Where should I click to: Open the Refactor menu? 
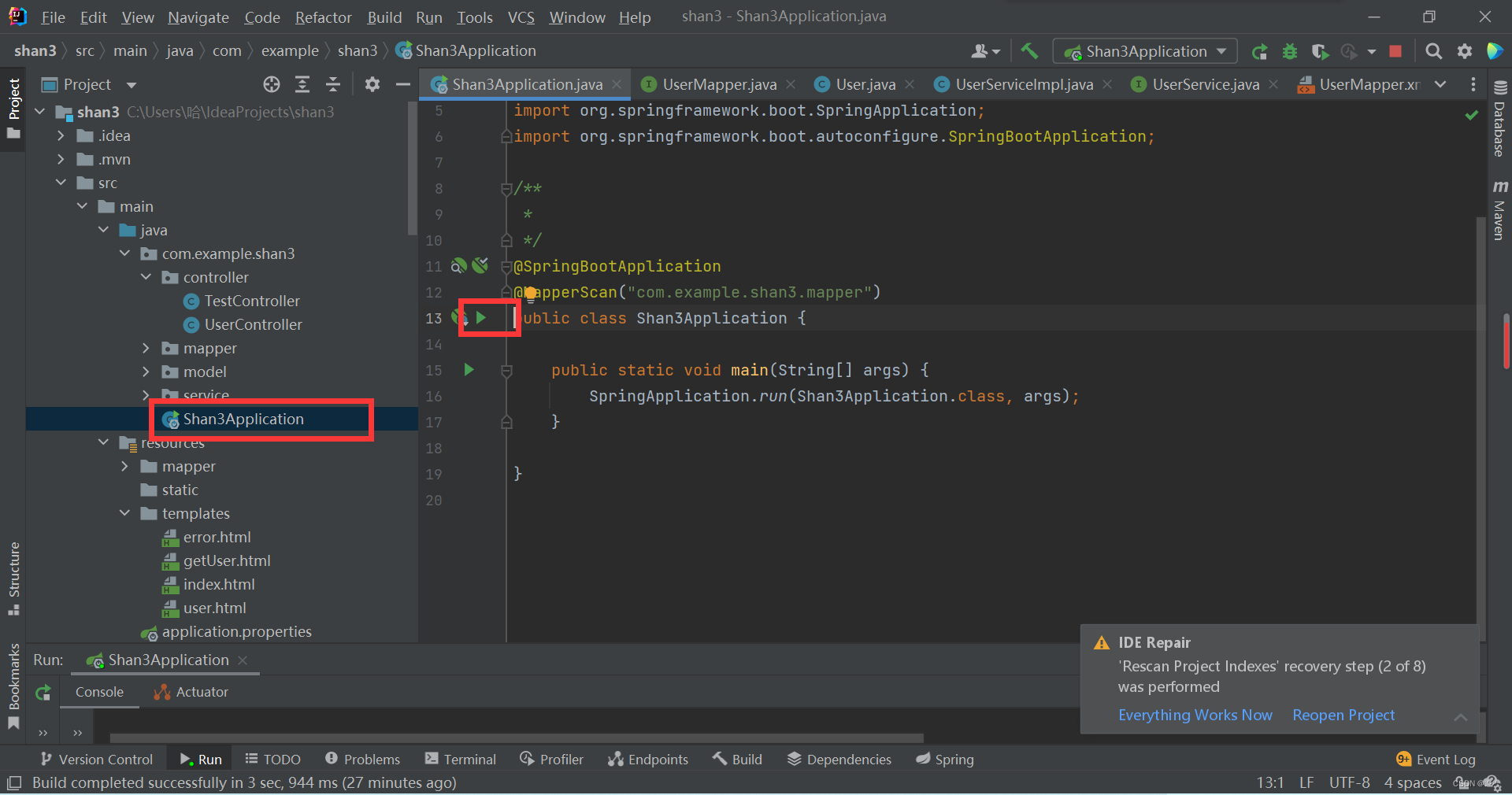pyautogui.click(x=323, y=17)
